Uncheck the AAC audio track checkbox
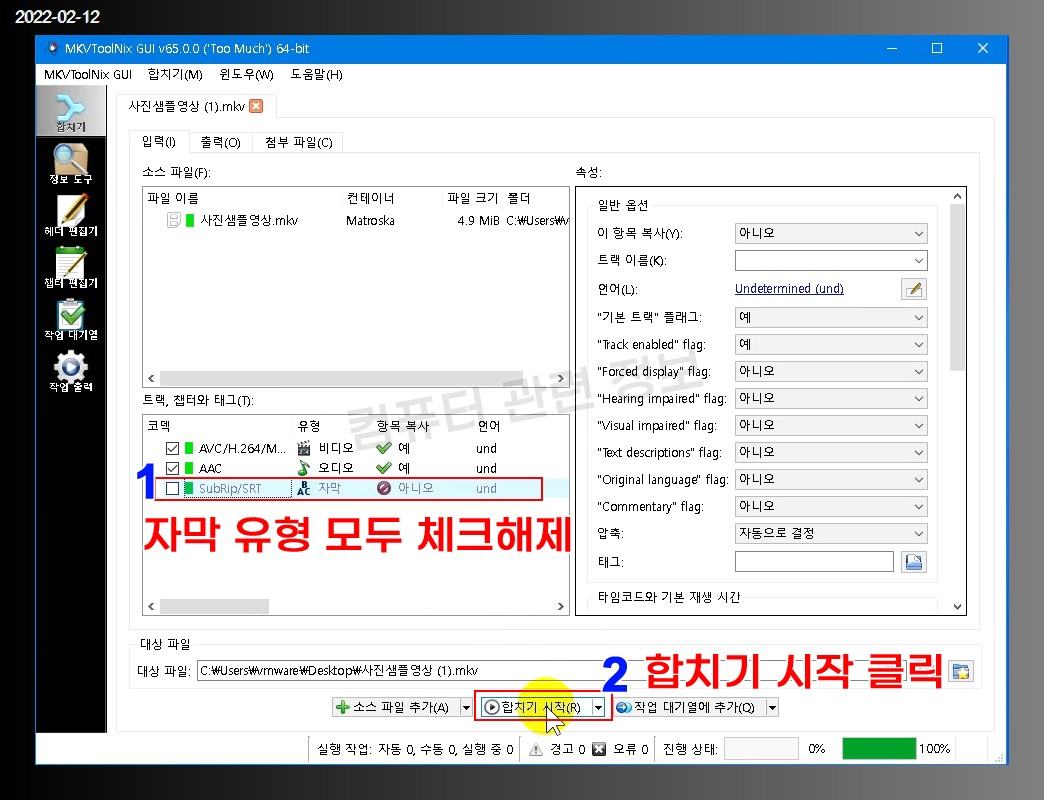 (x=172, y=468)
